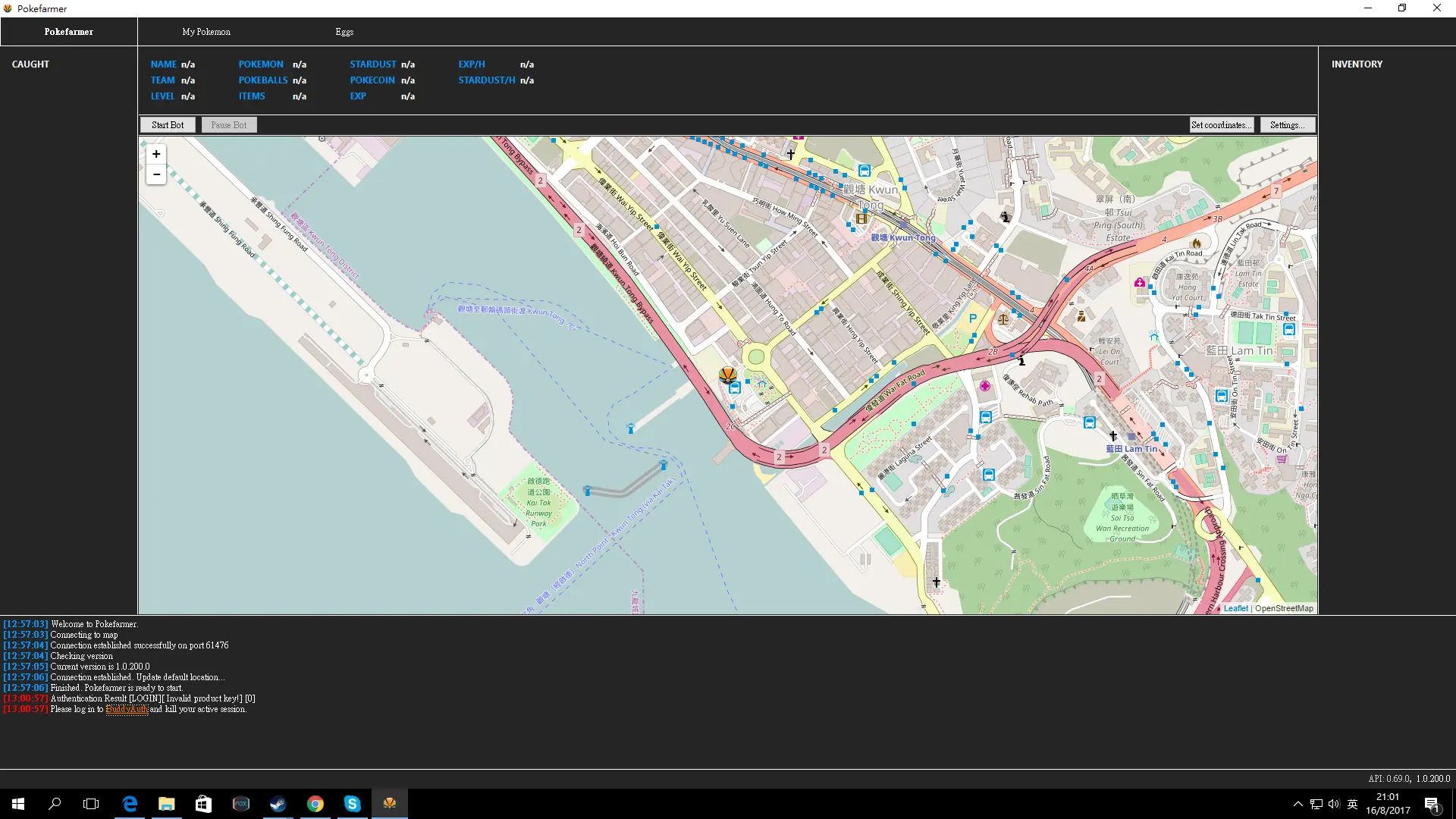Open the notification center icon

1432,804
